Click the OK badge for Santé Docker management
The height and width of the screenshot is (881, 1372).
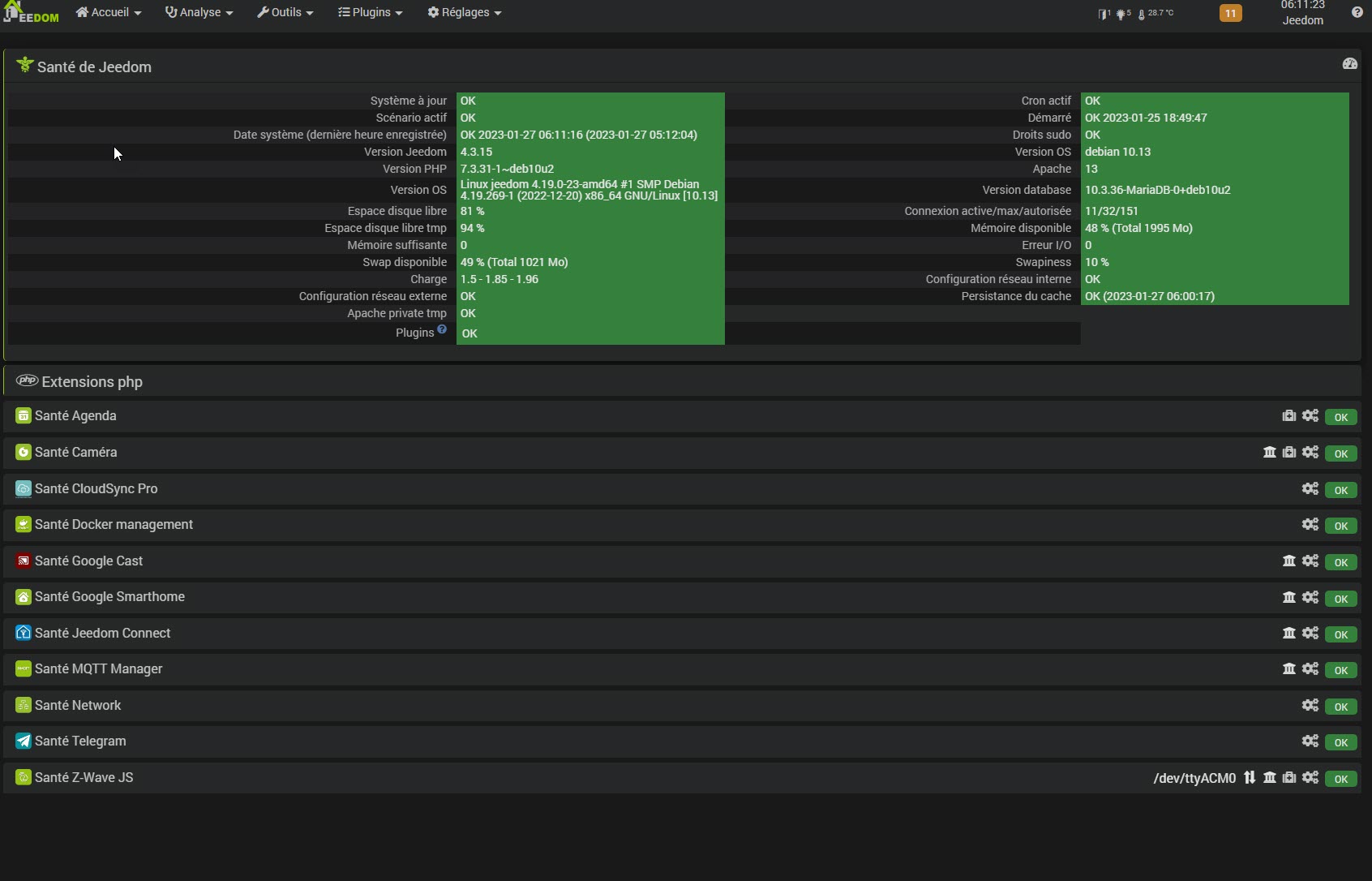[1341, 526]
